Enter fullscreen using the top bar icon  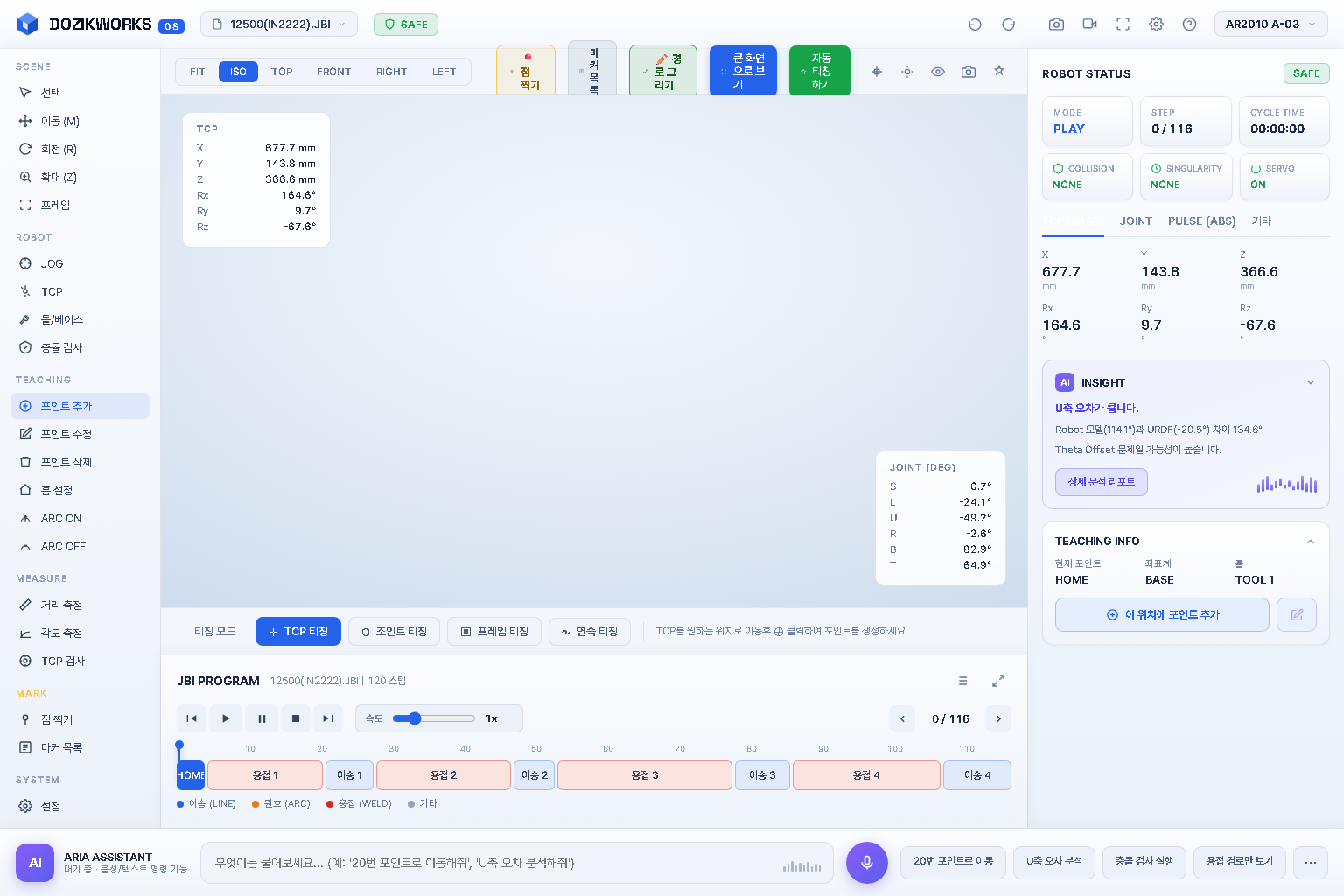(x=1123, y=24)
